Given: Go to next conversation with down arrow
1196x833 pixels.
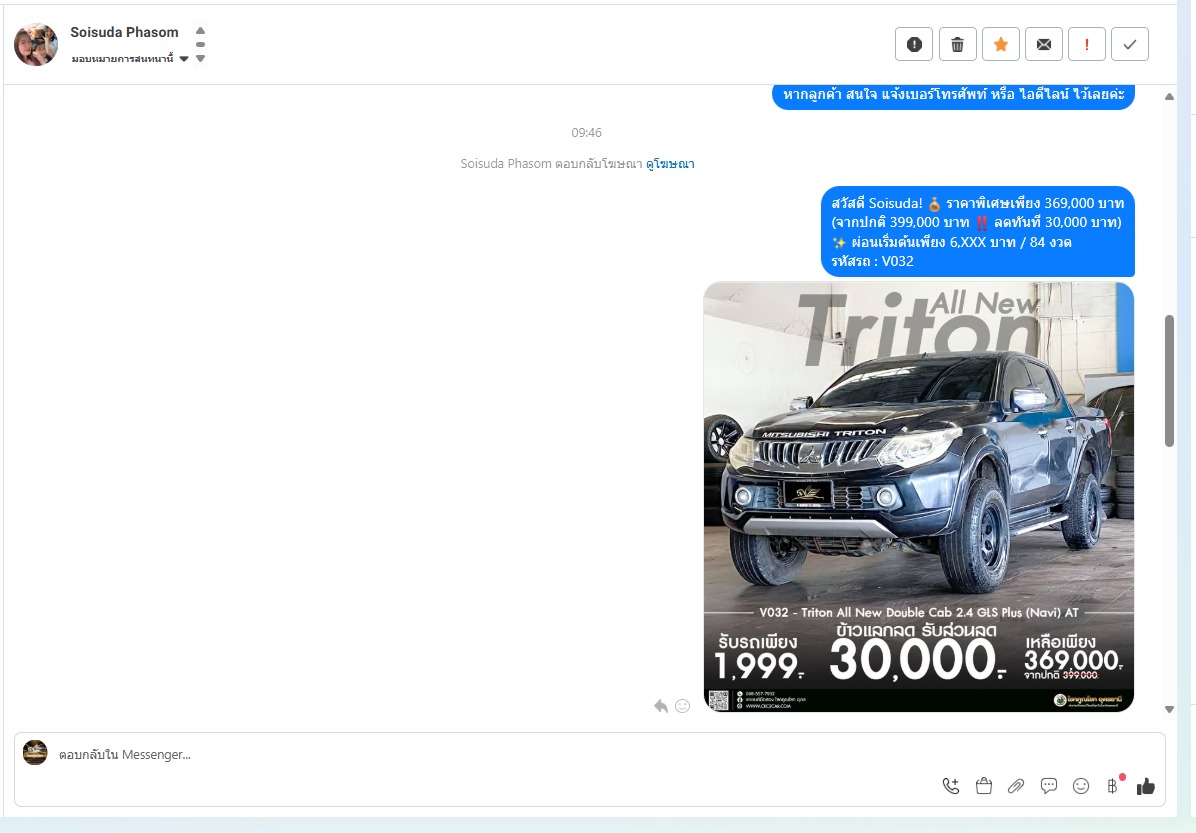Looking at the screenshot, I should pyautogui.click(x=201, y=59).
